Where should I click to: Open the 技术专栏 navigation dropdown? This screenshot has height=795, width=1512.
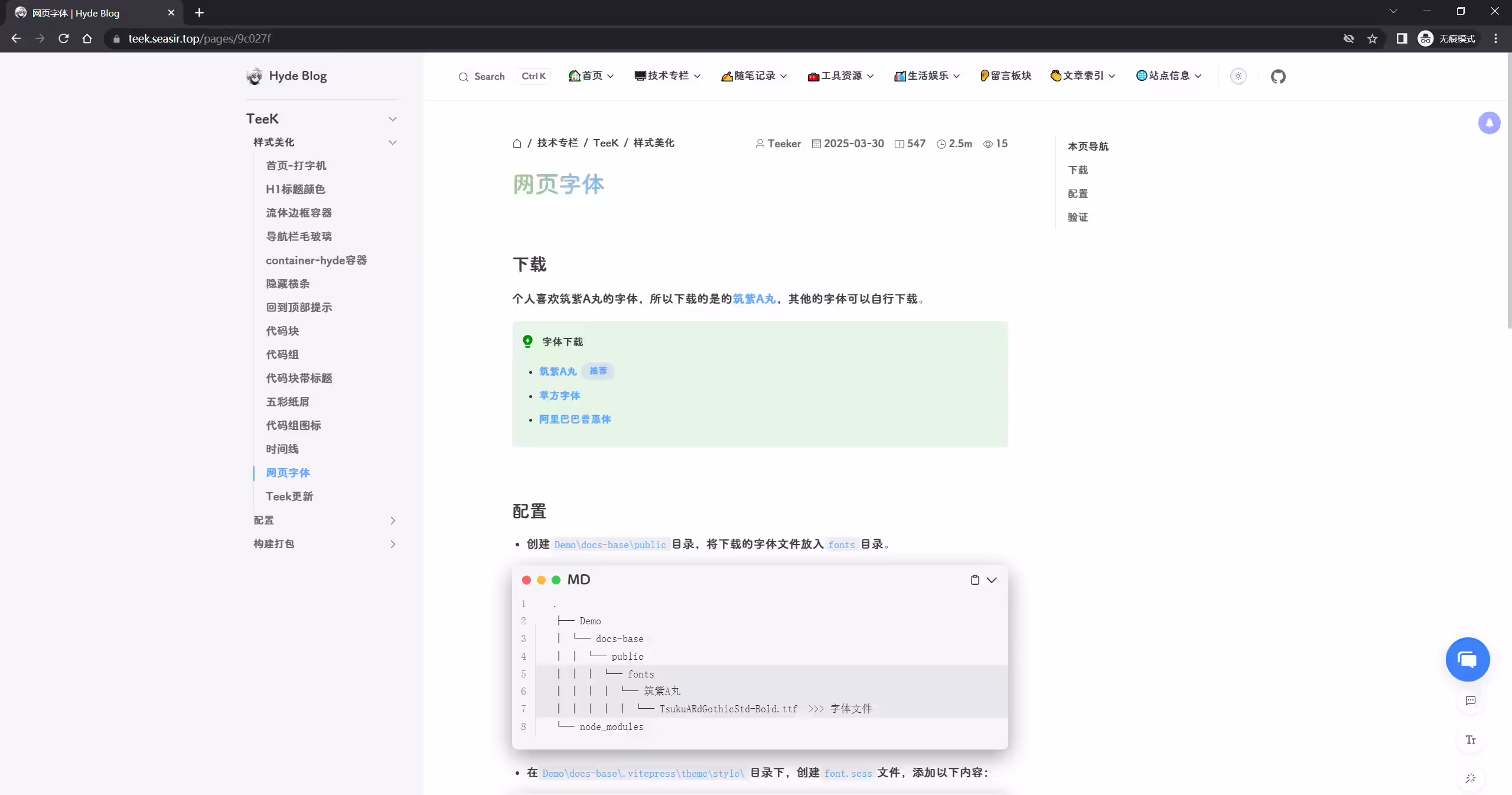tap(667, 76)
